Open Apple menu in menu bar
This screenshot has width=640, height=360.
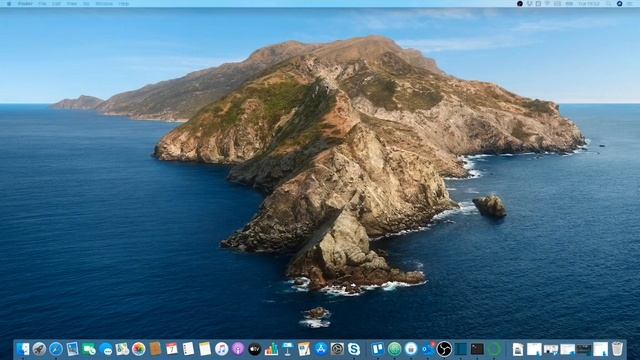pyautogui.click(x=9, y=4)
